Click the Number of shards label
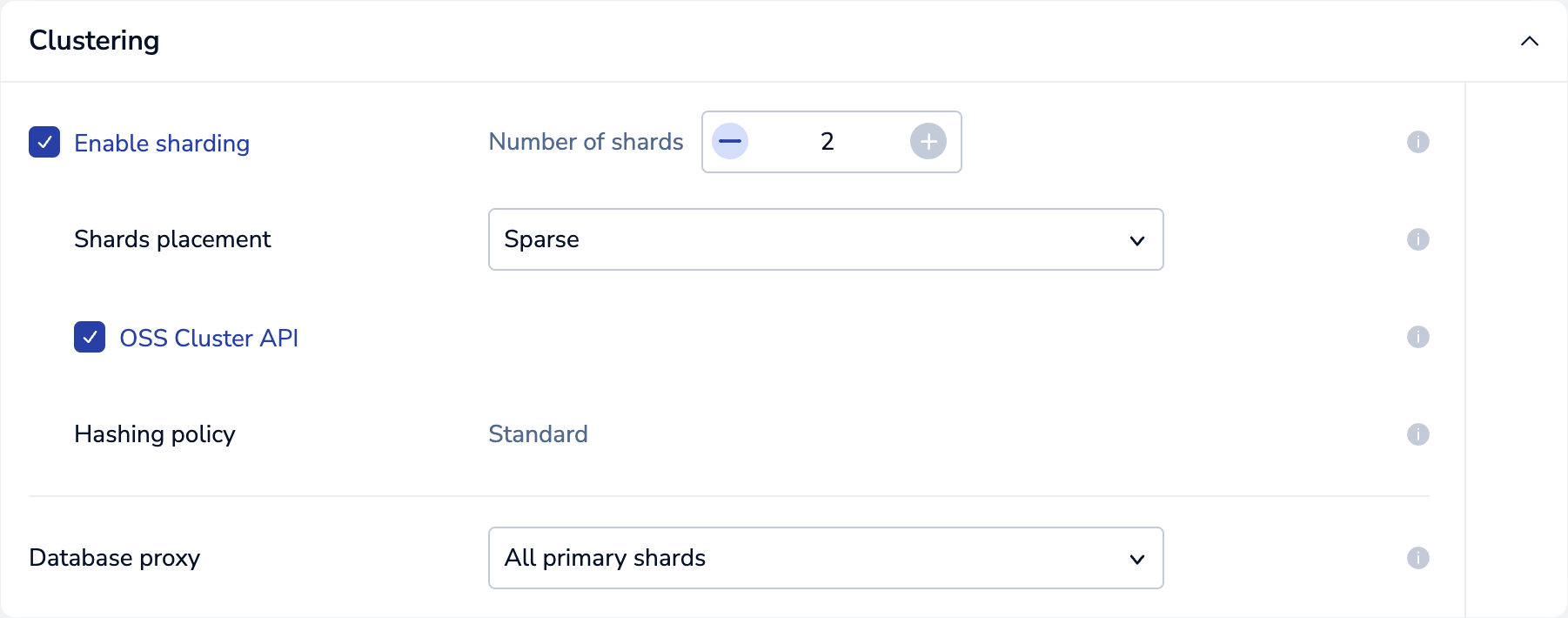1568x618 pixels. point(586,141)
